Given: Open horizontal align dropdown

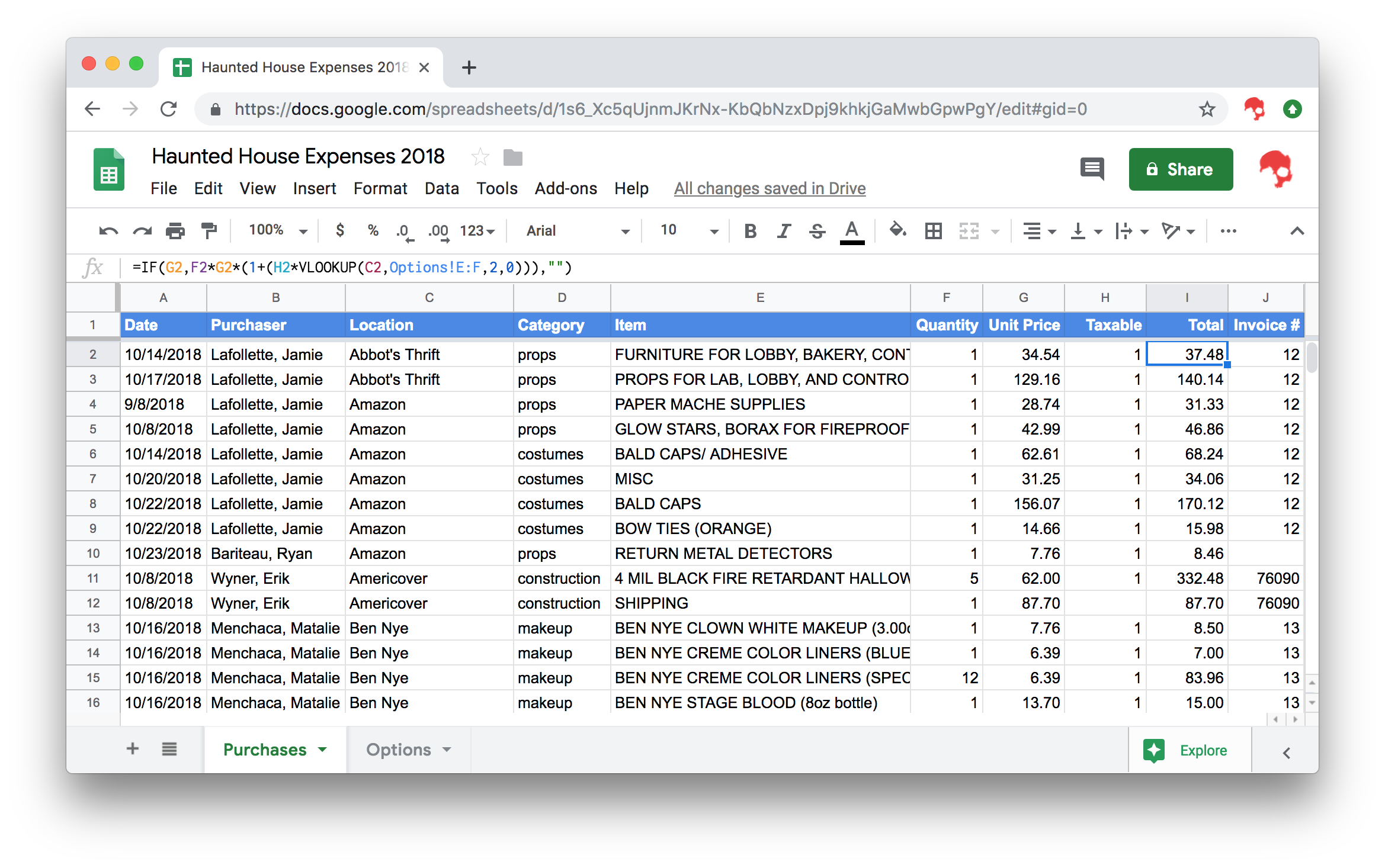Looking at the screenshot, I should (1040, 231).
